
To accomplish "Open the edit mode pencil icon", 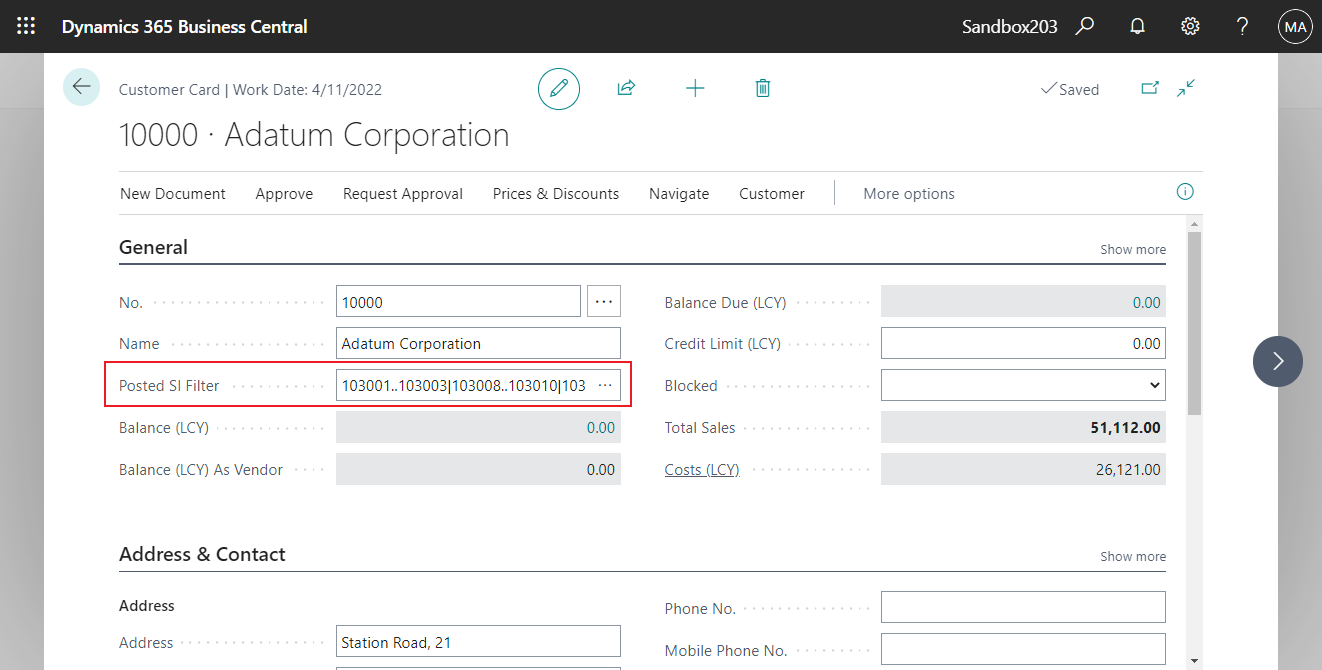I will 559,88.
